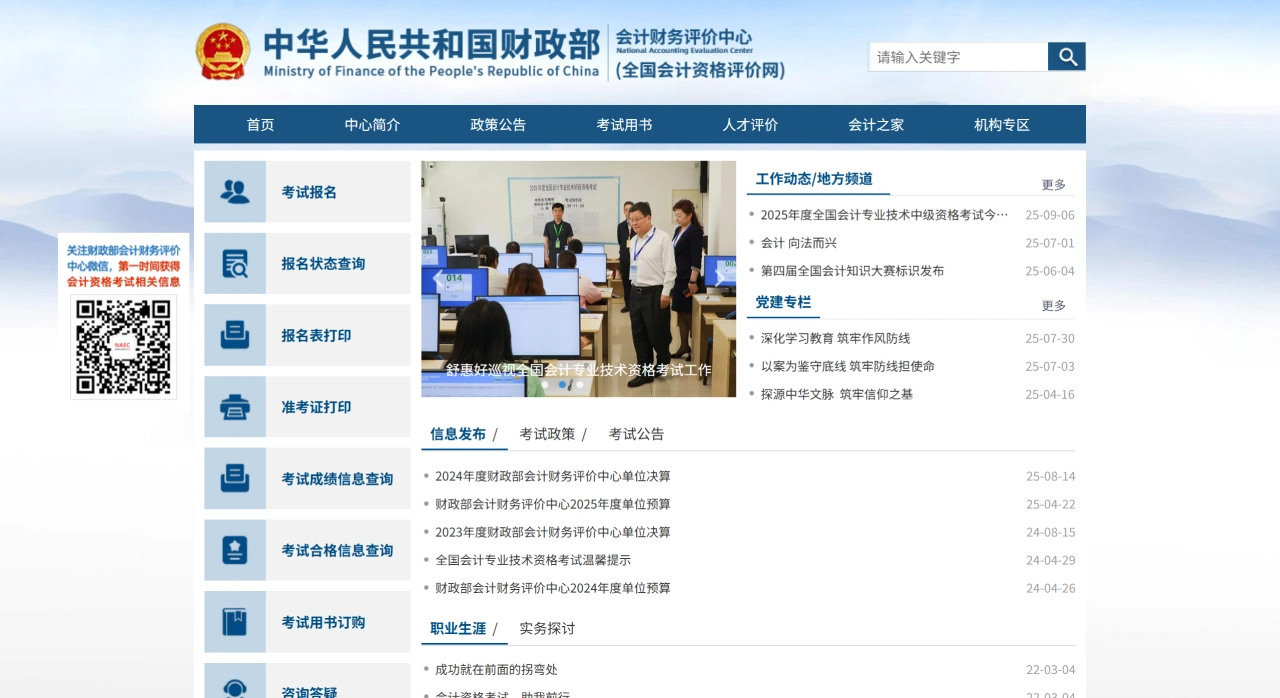This screenshot has height=698, width=1280.
Task: Switch to the 考试政策 tab
Action: pyautogui.click(x=545, y=433)
